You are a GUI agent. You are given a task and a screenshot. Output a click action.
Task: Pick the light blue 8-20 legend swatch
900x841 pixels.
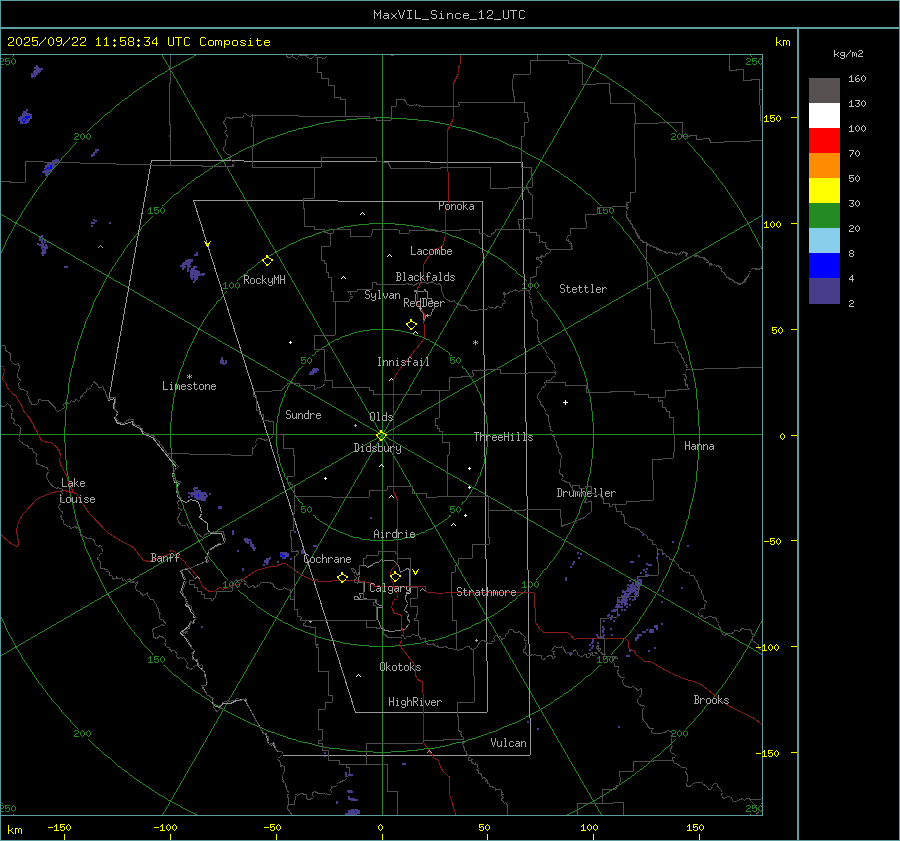[824, 241]
